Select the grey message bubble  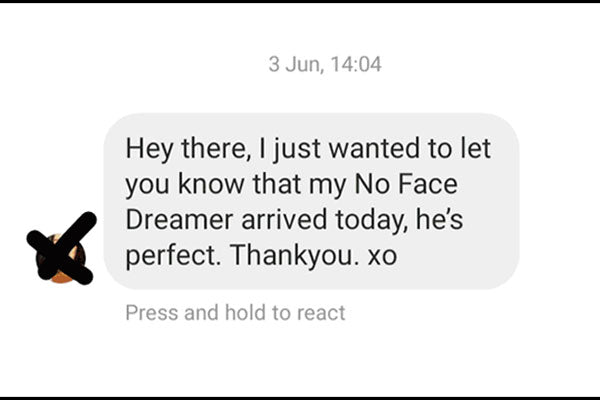(311, 201)
